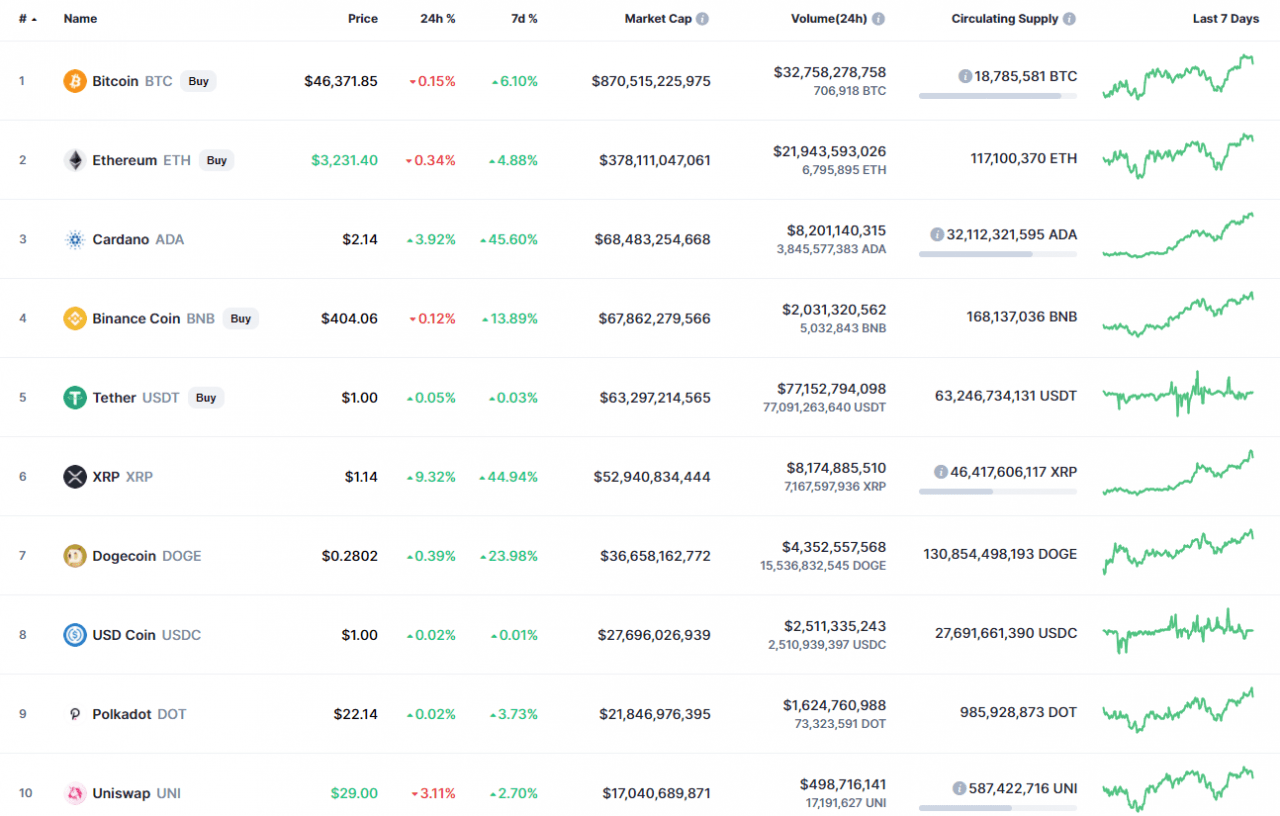Click the Binance Coin logo icon
Viewport: 1280px width, 816px height.
[x=75, y=318]
